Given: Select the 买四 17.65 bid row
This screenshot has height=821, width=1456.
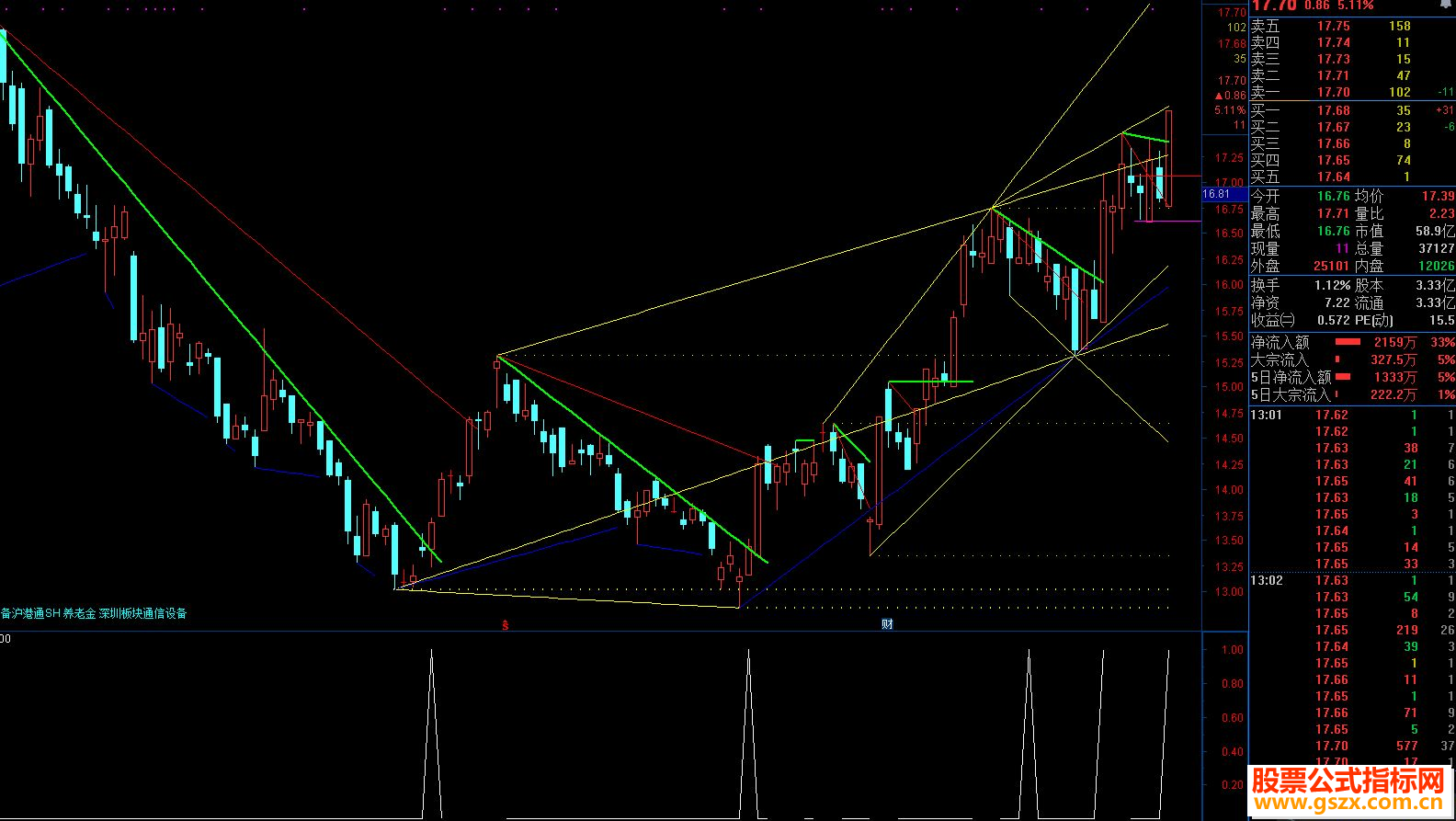Looking at the screenshot, I should (x=1352, y=160).
